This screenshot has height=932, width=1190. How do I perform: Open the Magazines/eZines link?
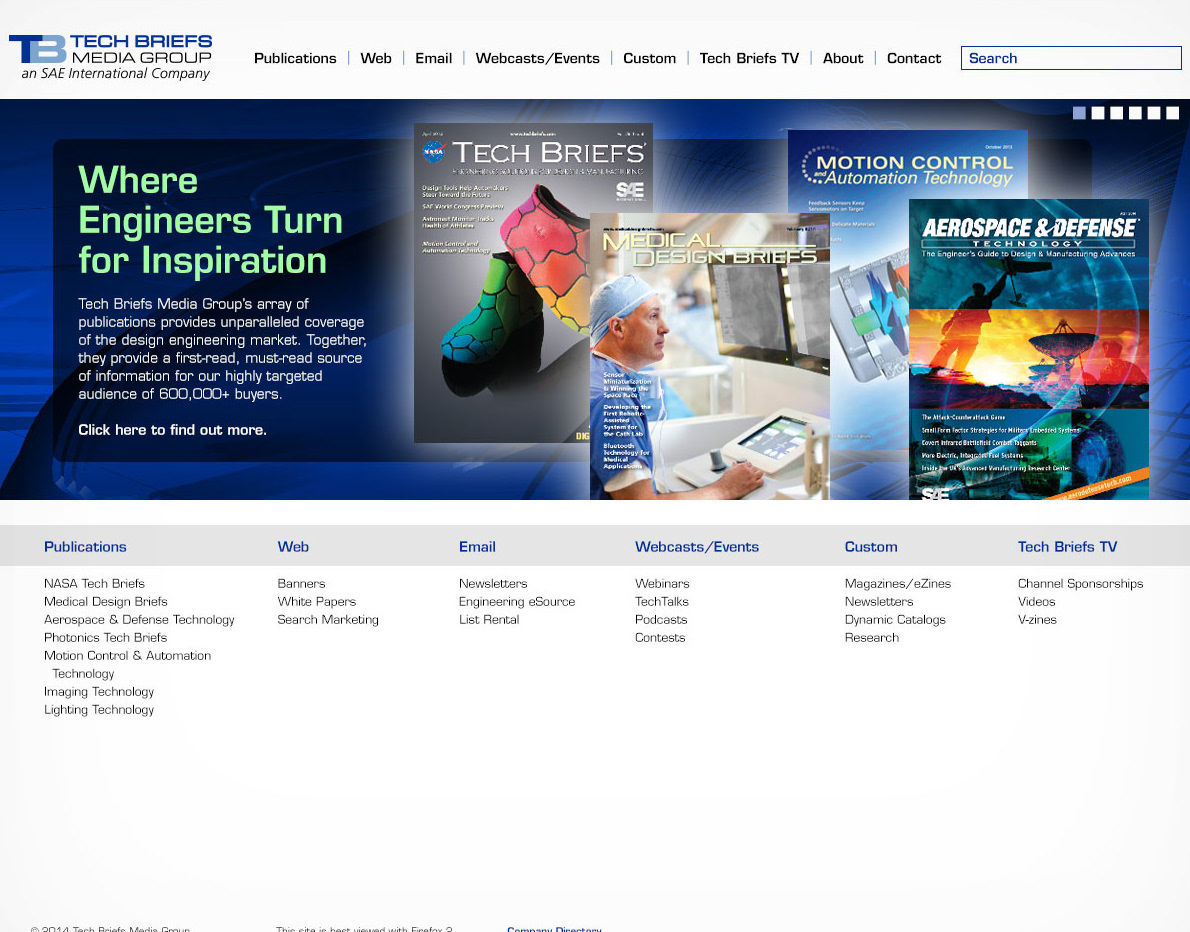coord(898,583)
